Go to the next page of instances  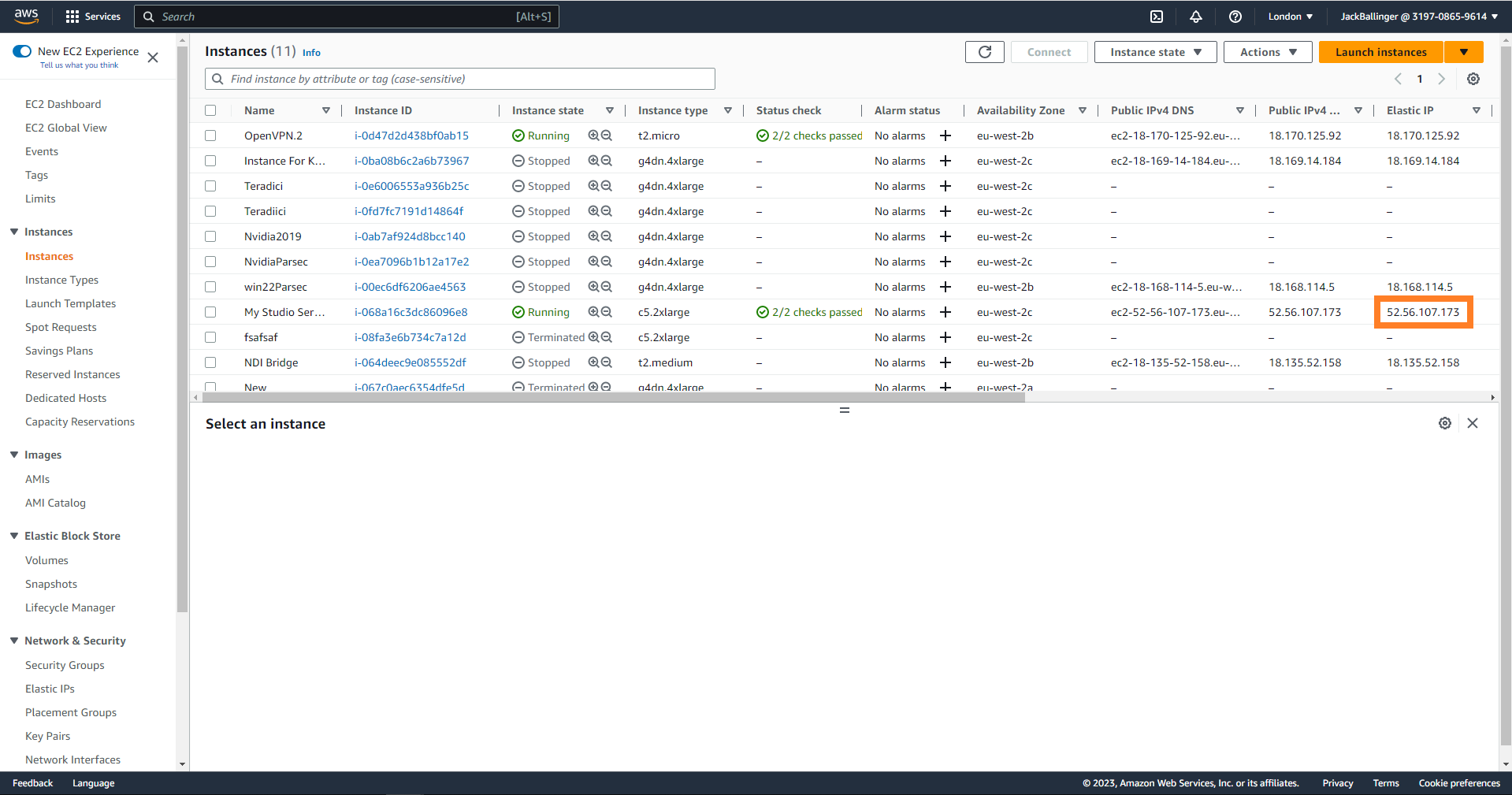tap(1442, 79)
